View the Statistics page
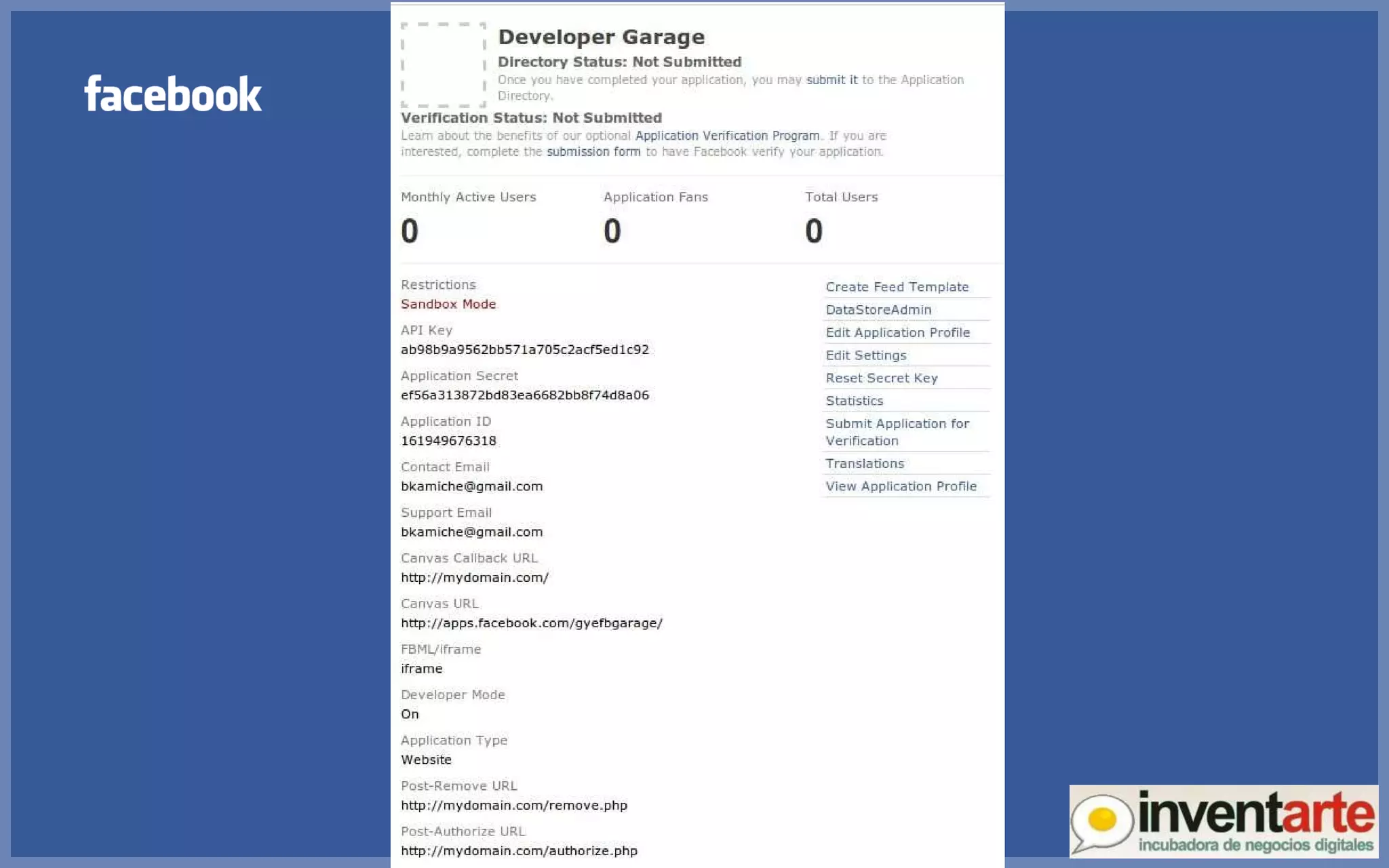The width and height of the screenshot is (1389, 868). 854,401
